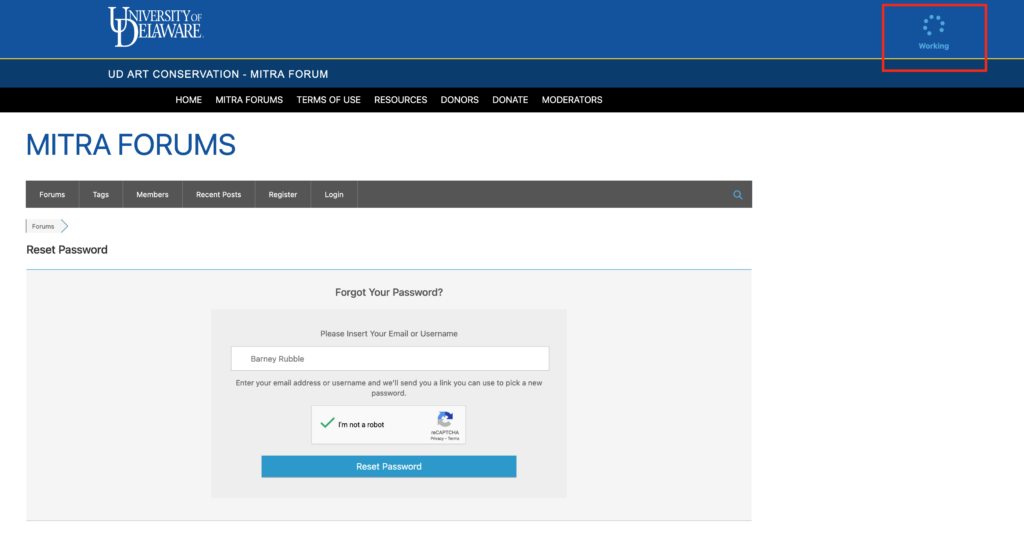The width and height of the screenshot is (1024, 544).
Task: Click the search magnifier icon
Action: tap(738, 195)
